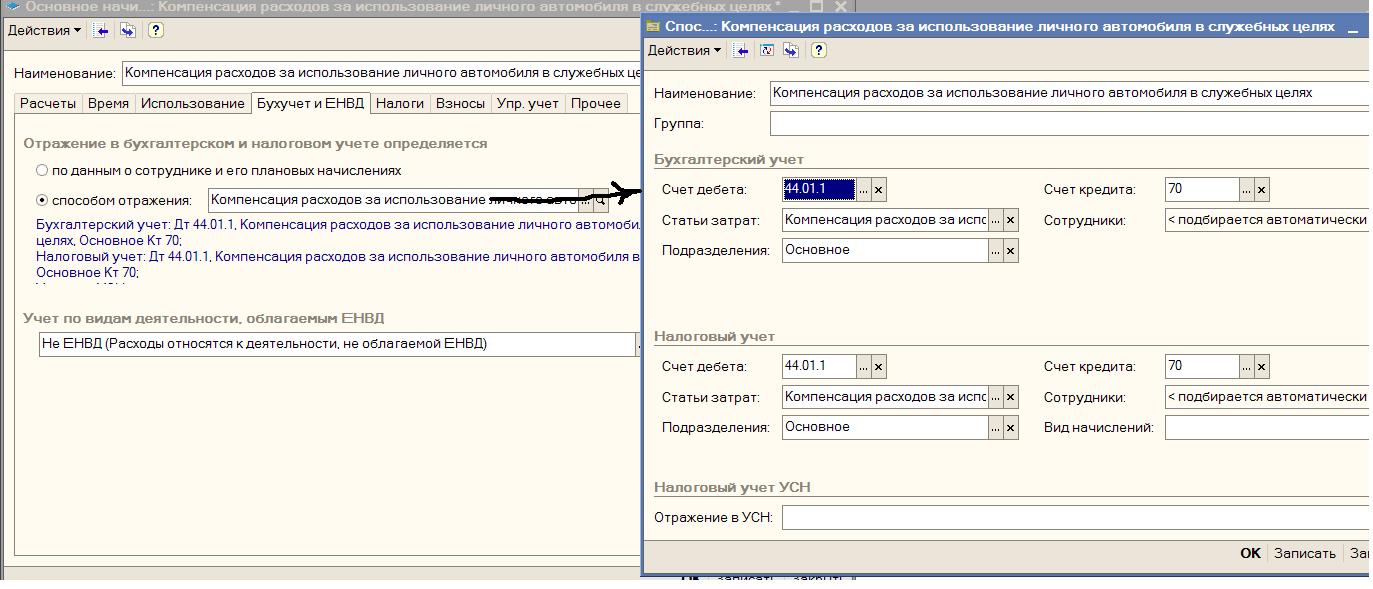Clear Счет дебета in Бухгалтерский учет section
Image resolution: width=1373 pixels, height=589 pixels.
click(x=878, y=189)
